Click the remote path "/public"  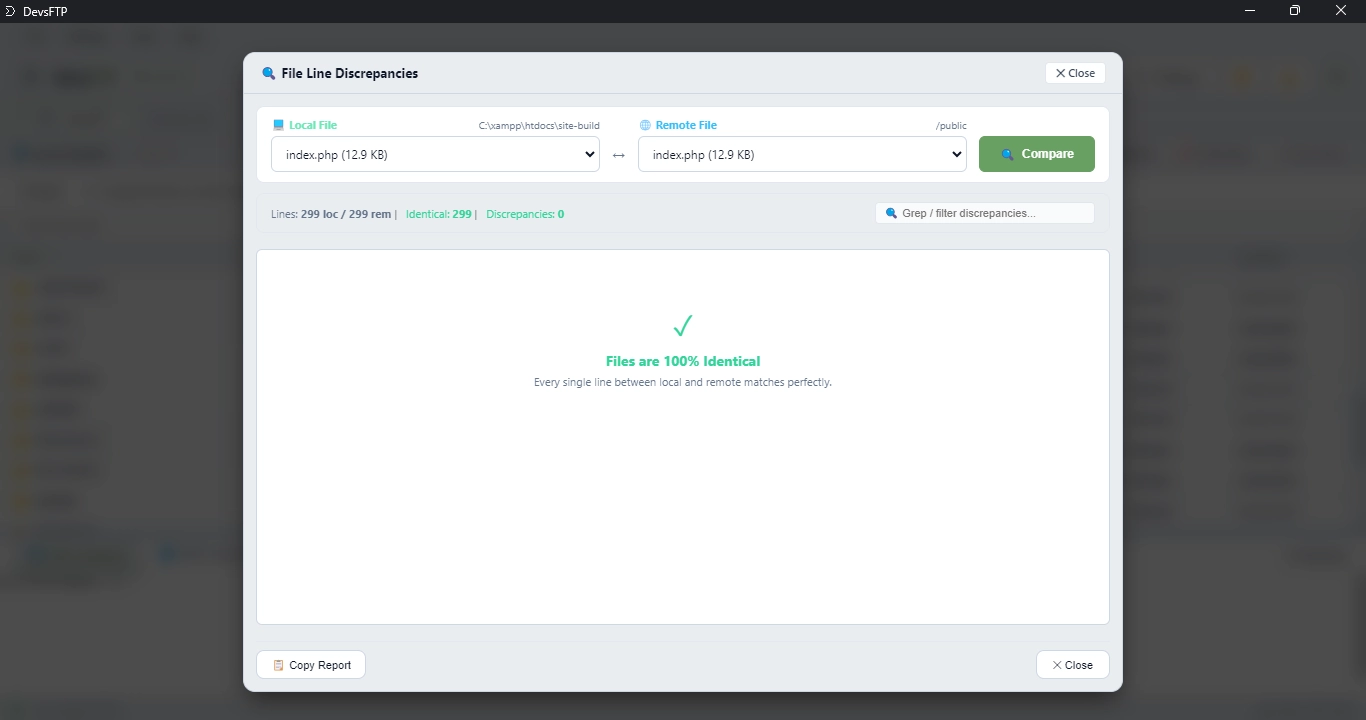[x=951, y=126]
